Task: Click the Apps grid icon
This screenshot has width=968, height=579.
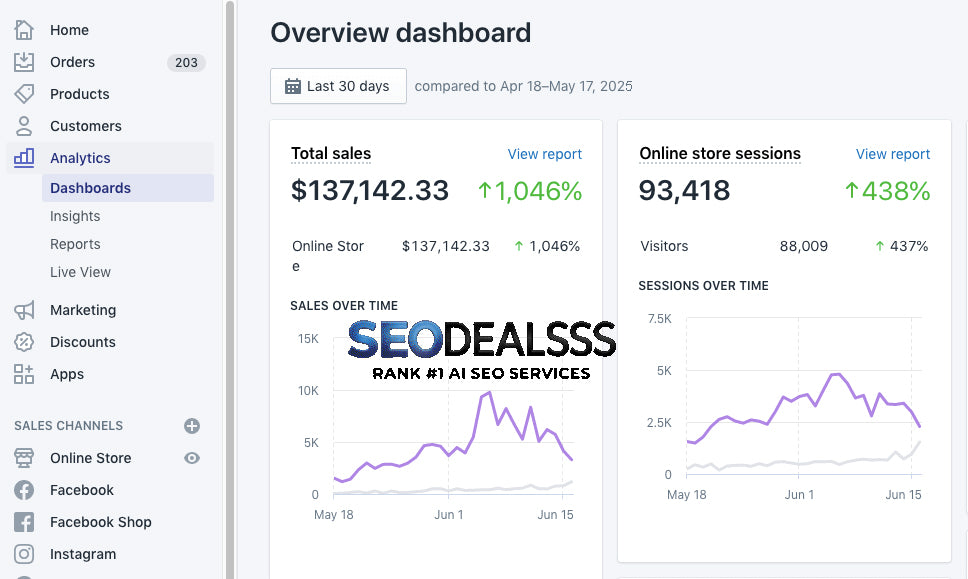Action: (23, 374)
